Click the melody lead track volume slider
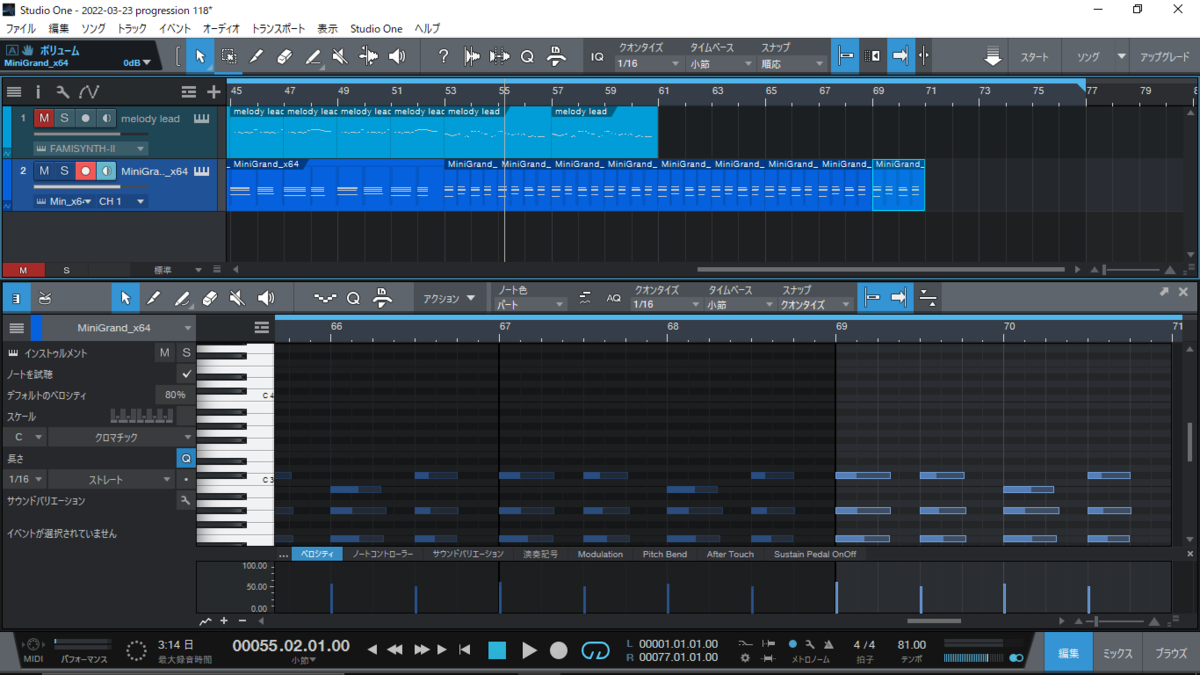The height and width of the screenshot is (675, 1200). tap(90, 132)
